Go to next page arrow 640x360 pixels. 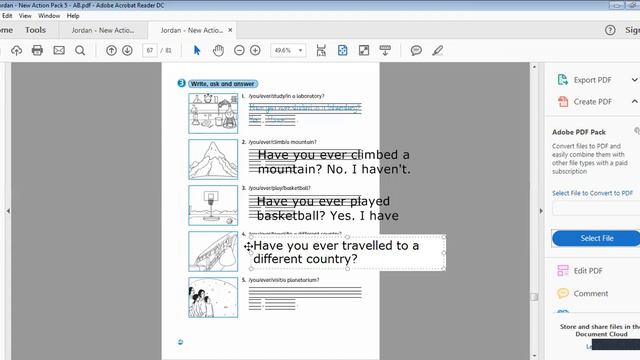127,50
